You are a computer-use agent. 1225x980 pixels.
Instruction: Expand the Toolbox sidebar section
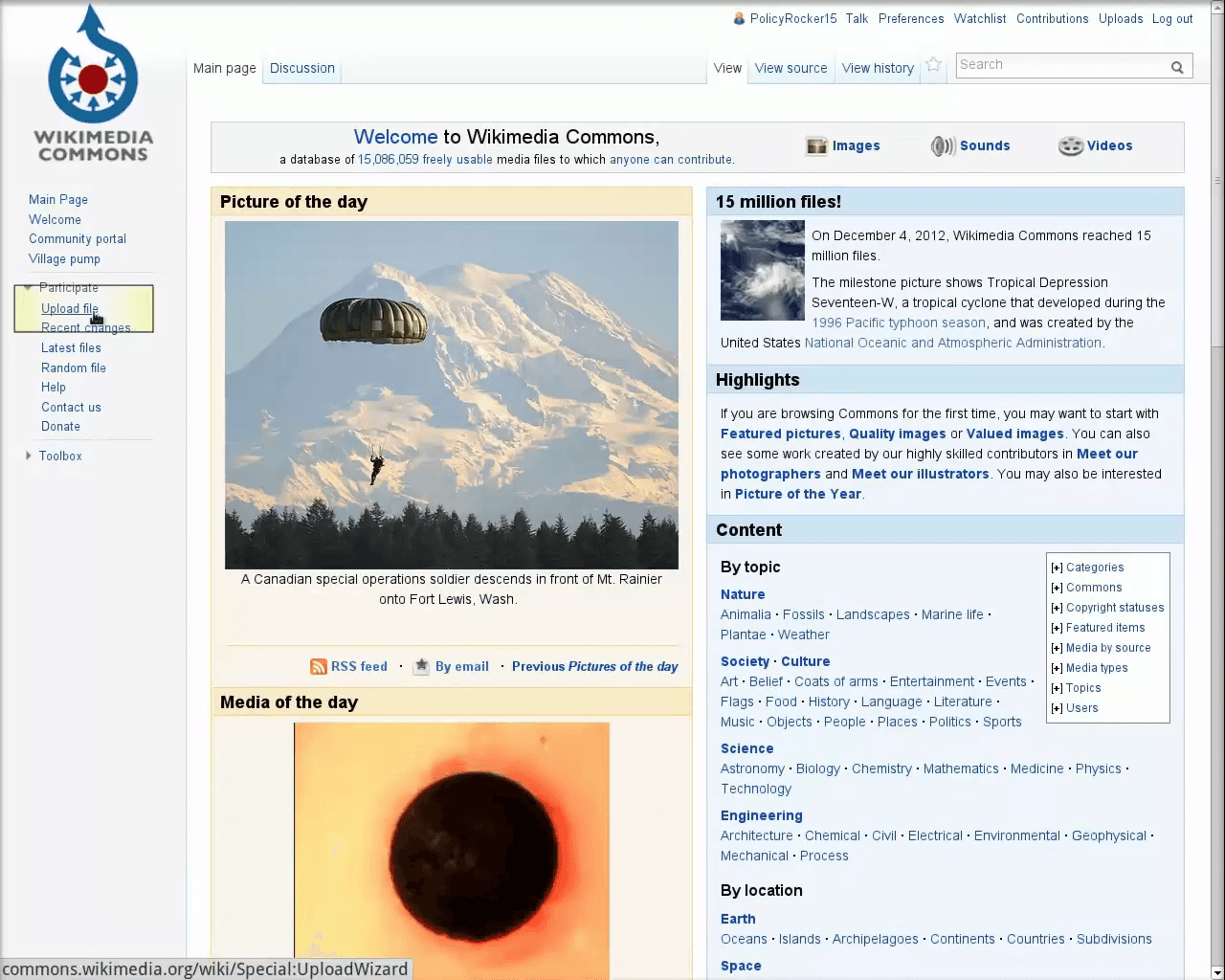pyautogui.click(x=29, y=456)
